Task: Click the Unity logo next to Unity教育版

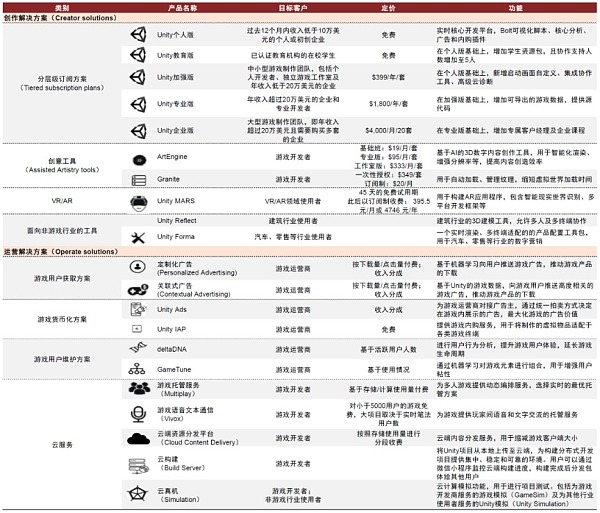Action: tap(137, 56)
